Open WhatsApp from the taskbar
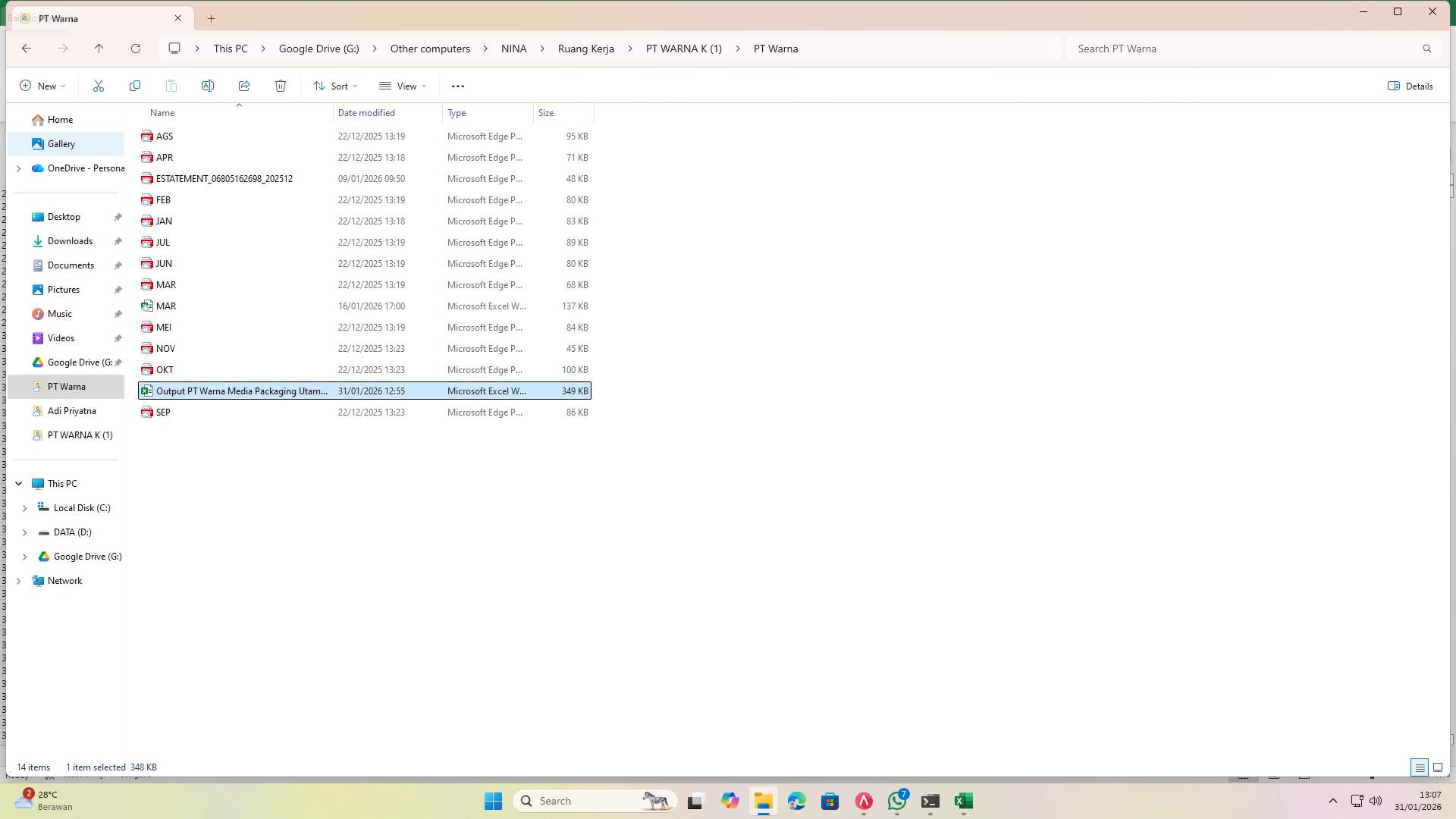Screen dimensions: 1456x819 pyautogui.click(x=897, y=801)
